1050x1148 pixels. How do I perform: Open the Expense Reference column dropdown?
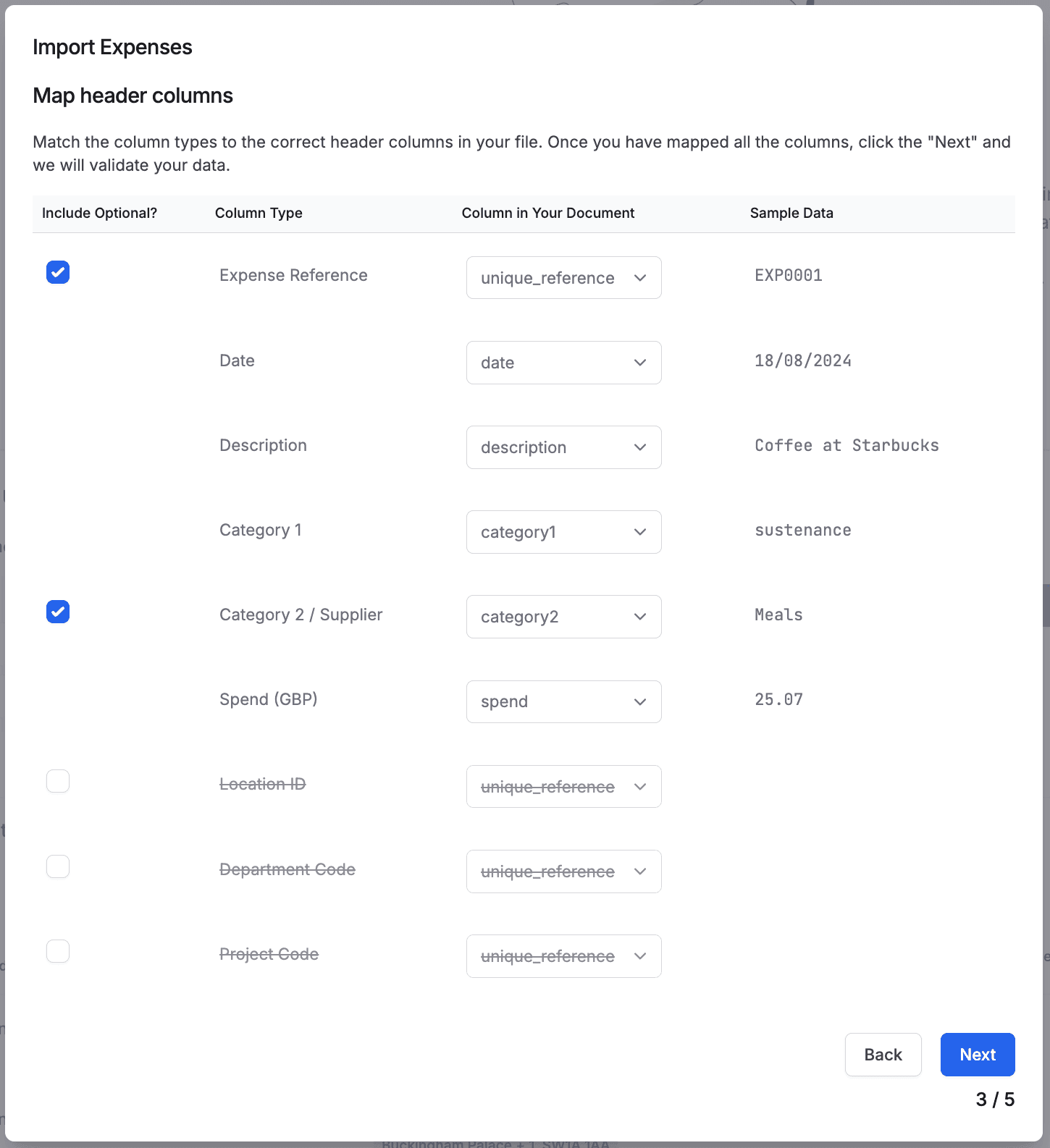click(563, 278)
